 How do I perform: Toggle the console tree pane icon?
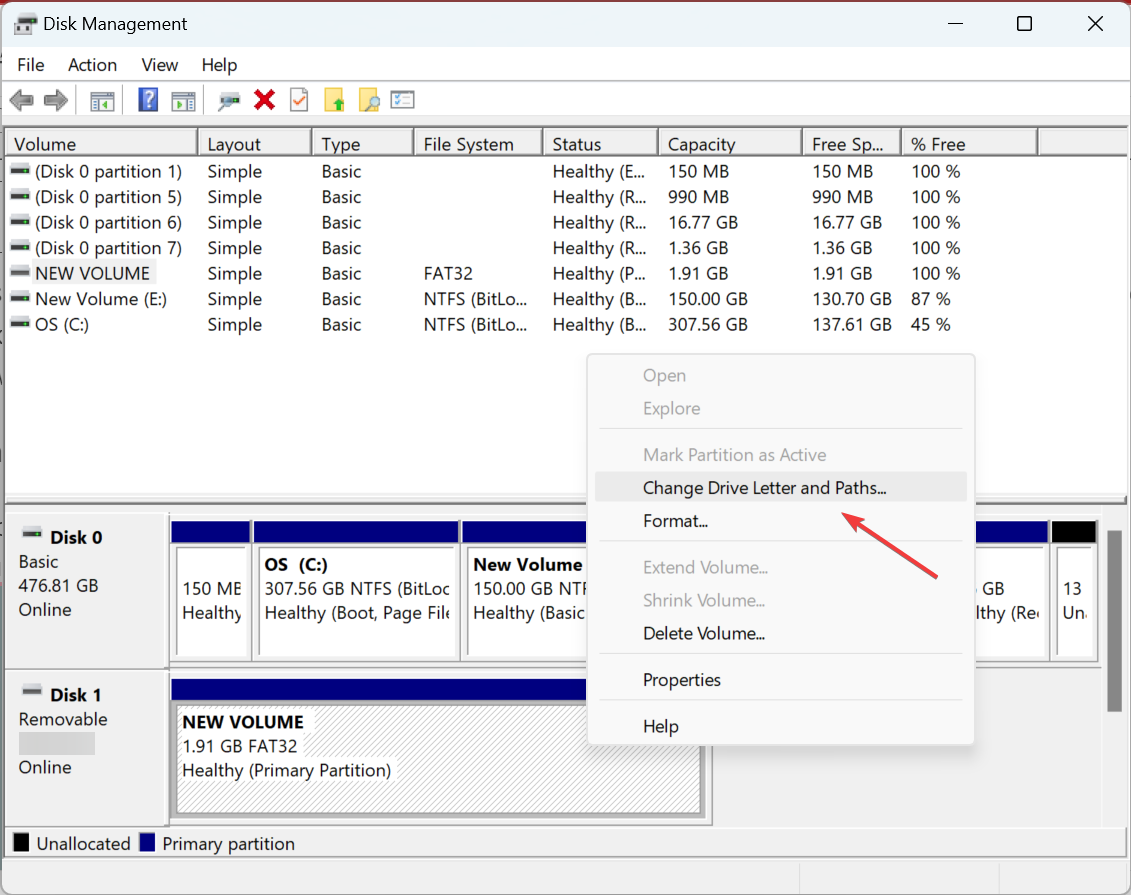point(102,100)
